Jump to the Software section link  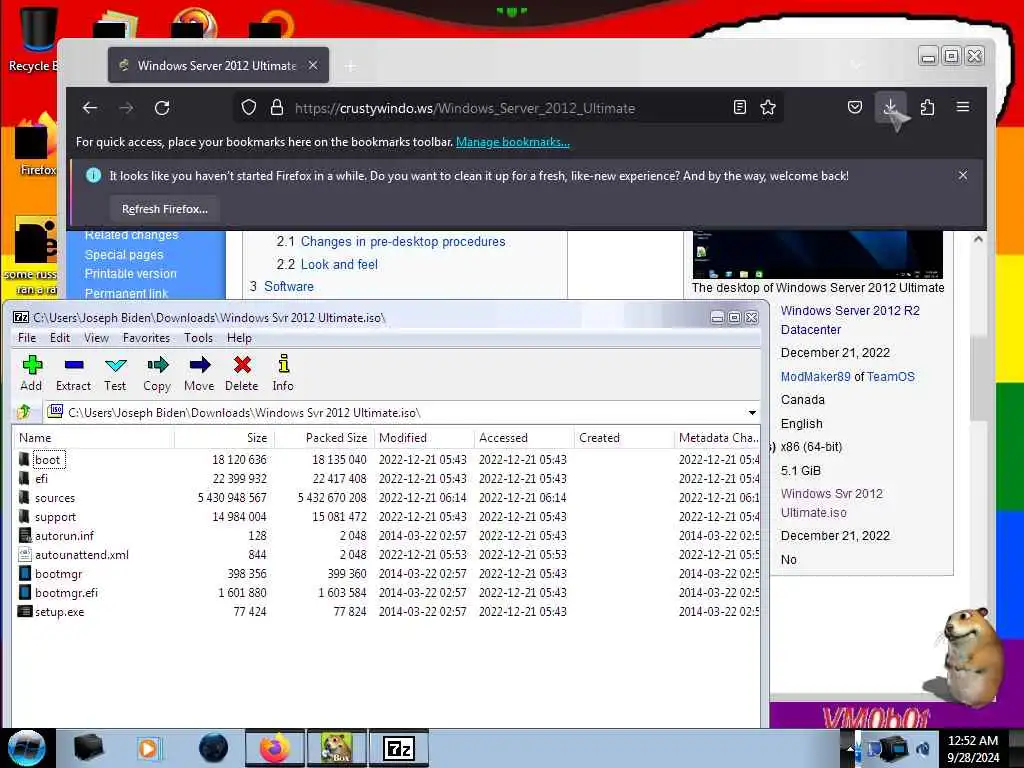pyautogui.click(x=289, y=286)
